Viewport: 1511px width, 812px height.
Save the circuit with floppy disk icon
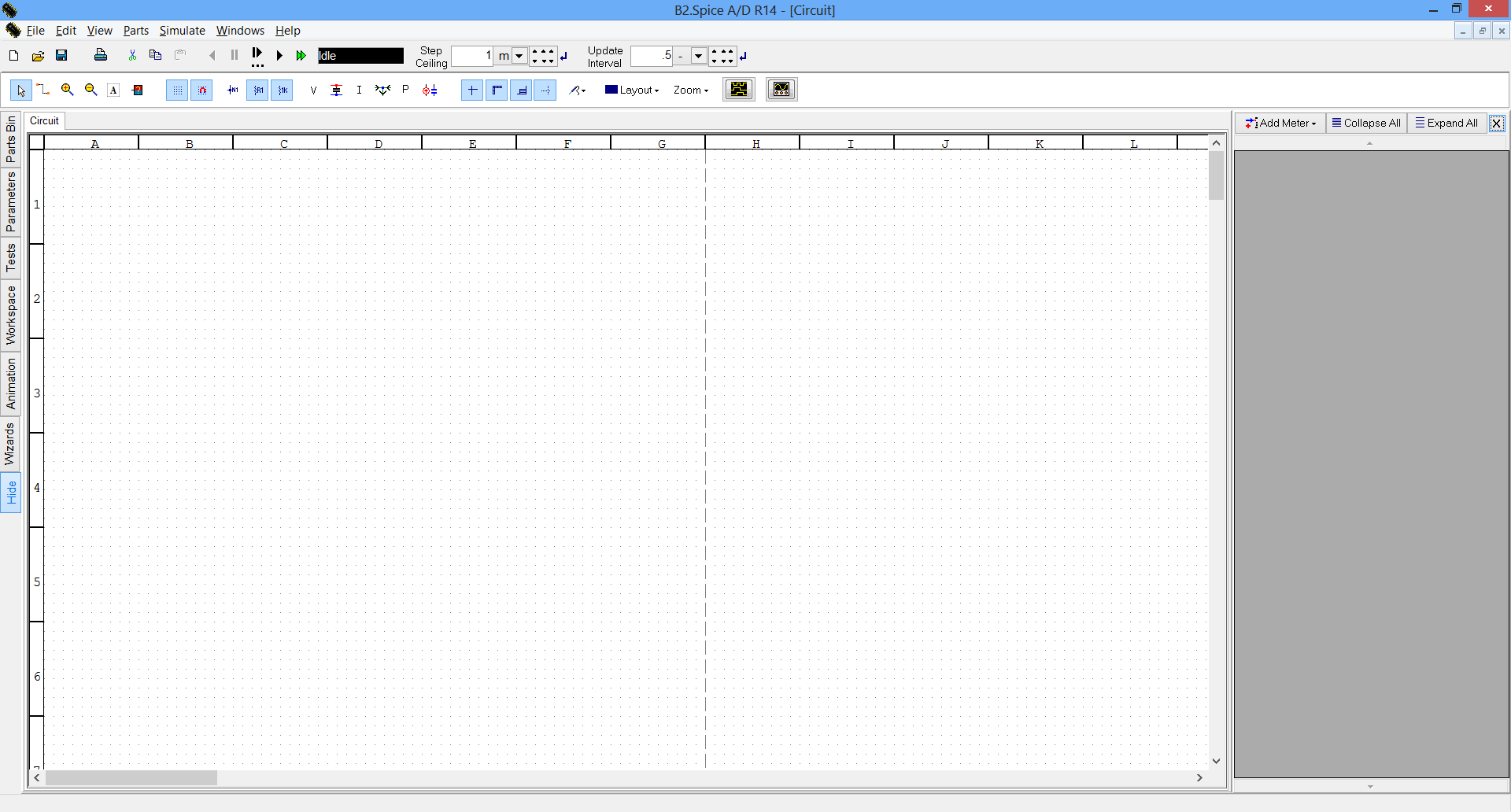pos(61,56)
